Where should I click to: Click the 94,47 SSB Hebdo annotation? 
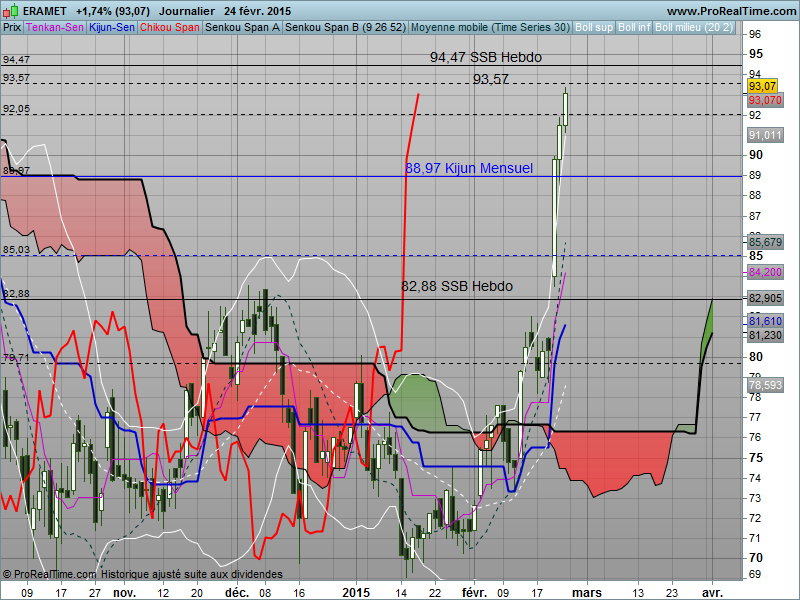[486, 57]
